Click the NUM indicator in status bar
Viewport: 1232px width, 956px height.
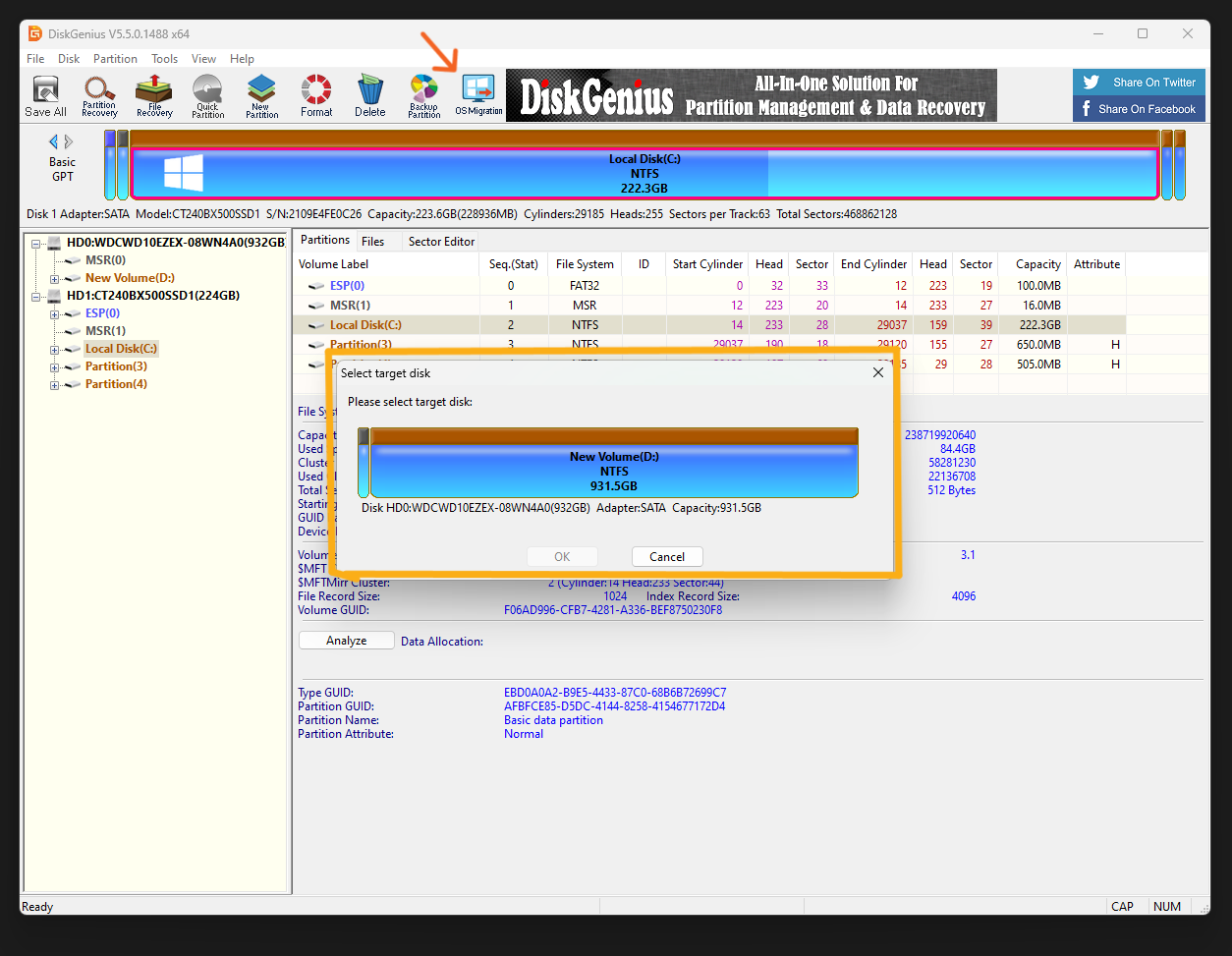[x=1167, y=907]
